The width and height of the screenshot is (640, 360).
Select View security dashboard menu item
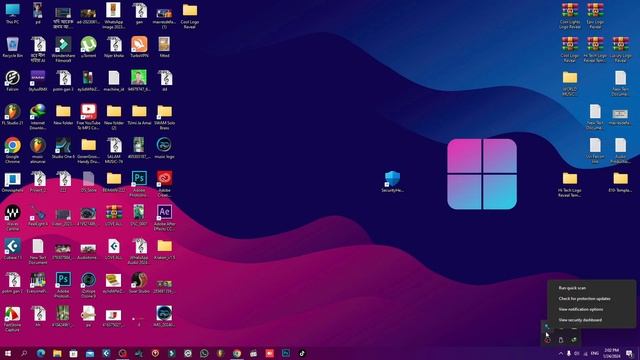[580, 320]
